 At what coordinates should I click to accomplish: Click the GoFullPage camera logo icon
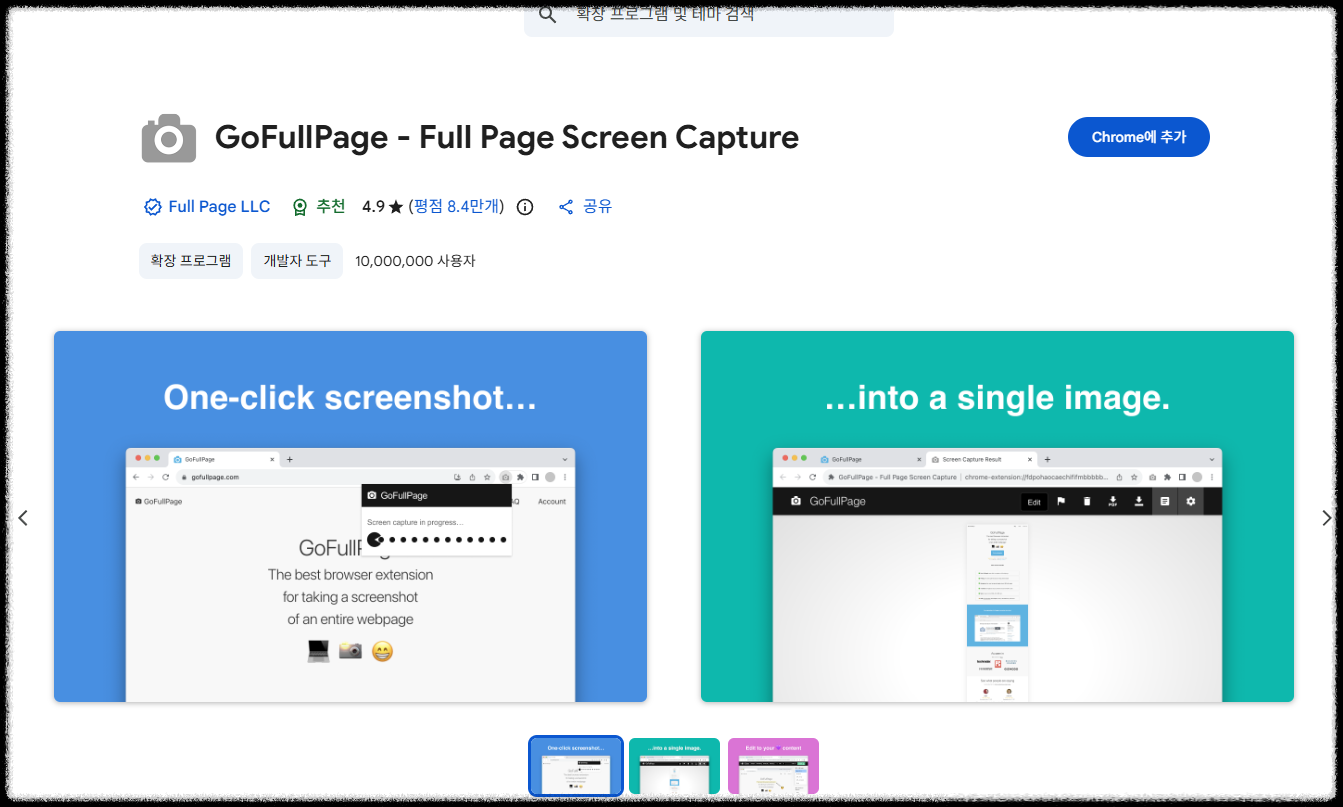(168, 137)
